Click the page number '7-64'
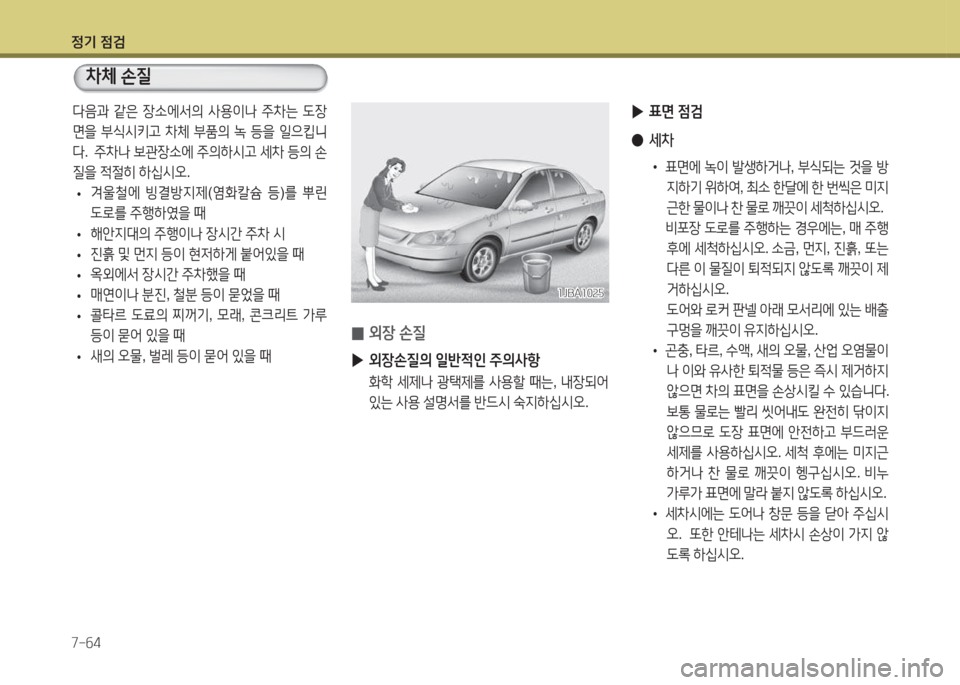 pos(86,643)
